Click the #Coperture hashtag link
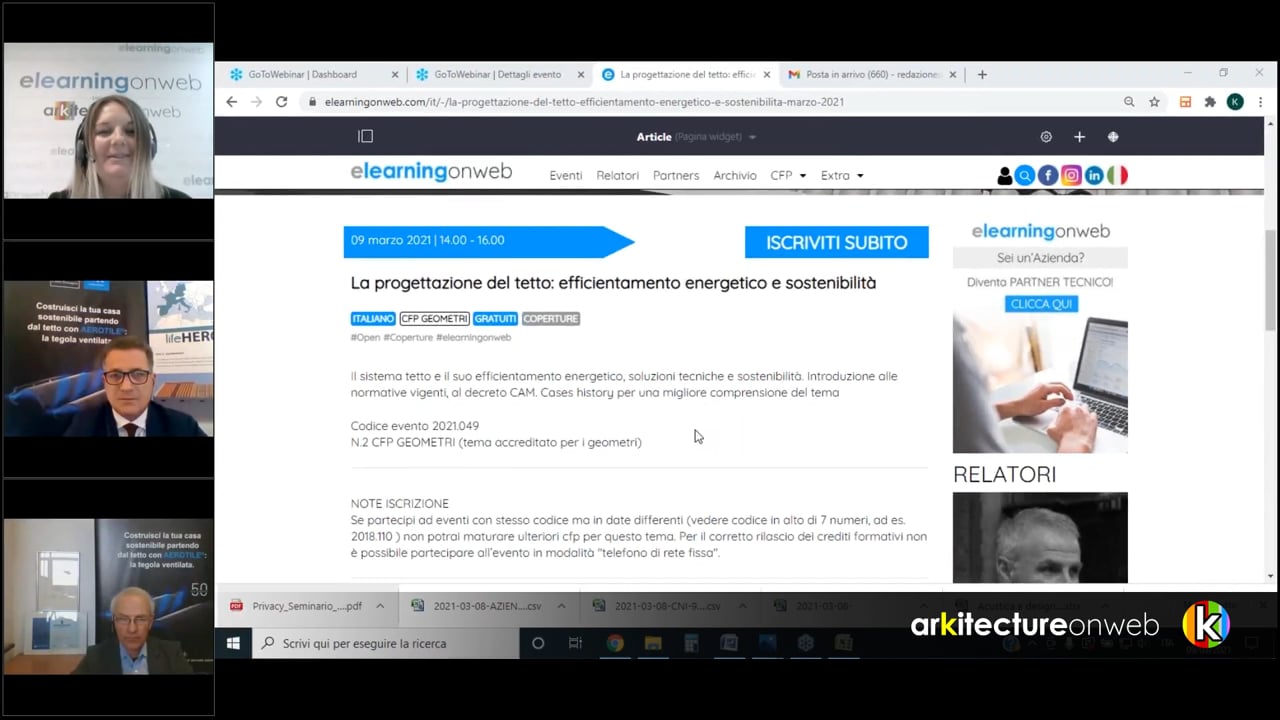 point(408,337)
